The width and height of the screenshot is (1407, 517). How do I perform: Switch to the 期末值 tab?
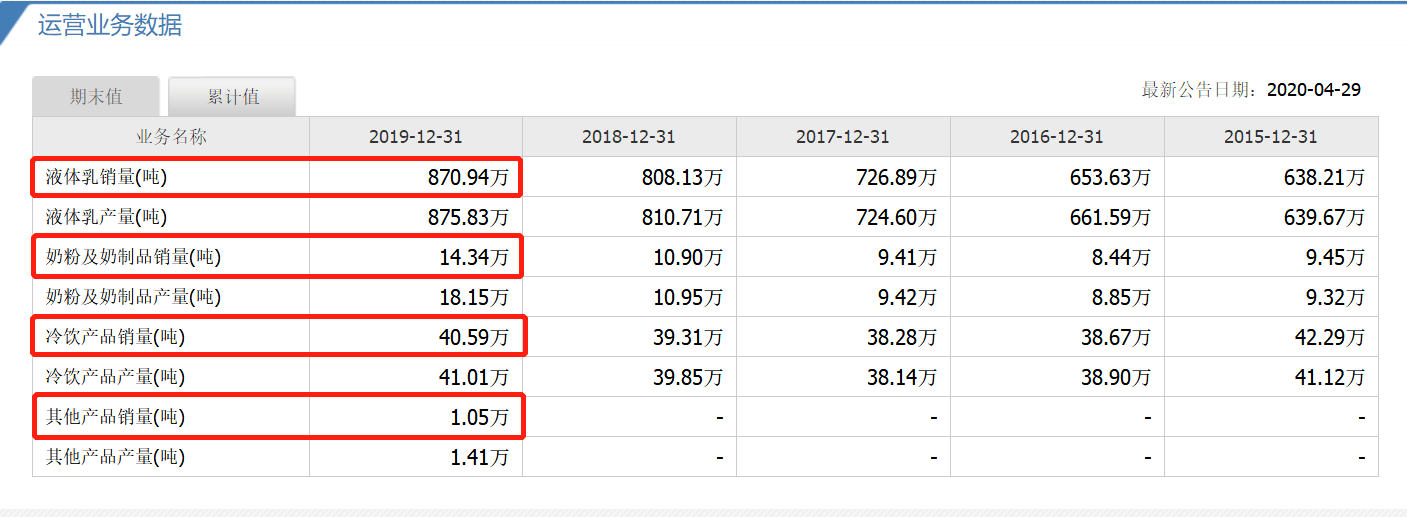(96, 97)
